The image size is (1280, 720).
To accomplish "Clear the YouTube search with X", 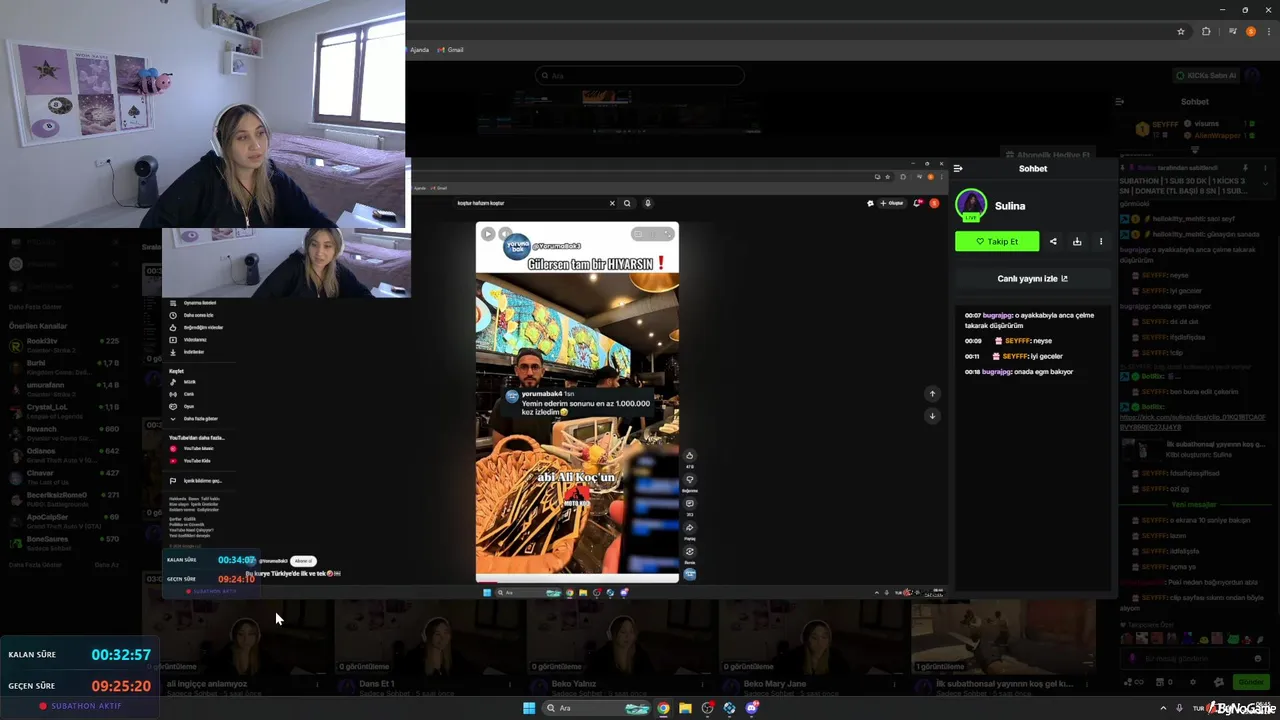I will [x=612, y=203].
